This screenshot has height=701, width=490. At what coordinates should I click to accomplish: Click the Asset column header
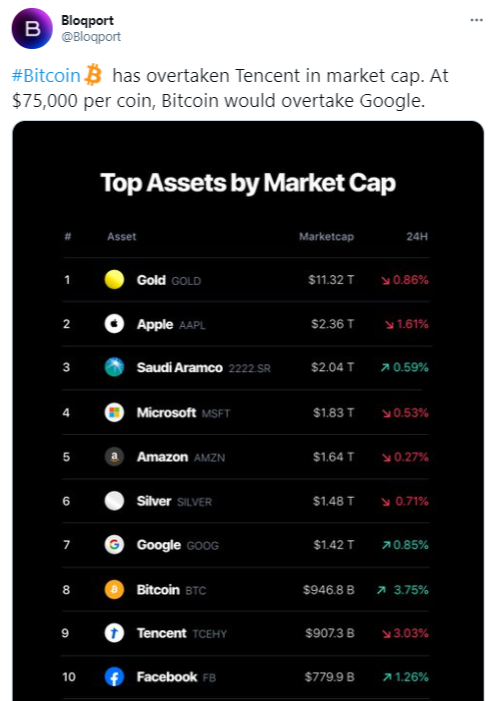coord(122,236)
